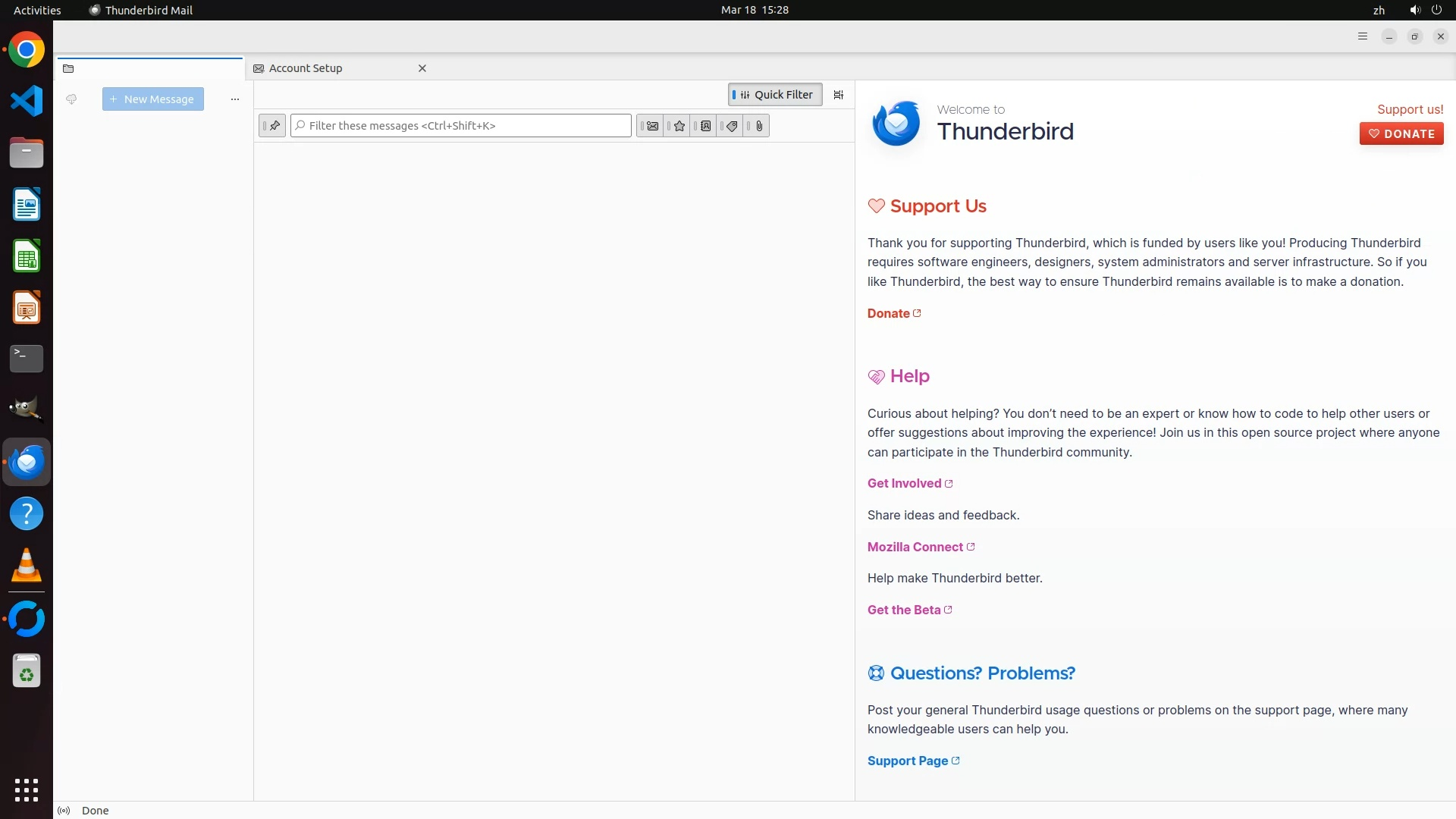The image size is (1456, 819).
Task: Open folder pane options three-dot menu
Action: pos(235,99)
